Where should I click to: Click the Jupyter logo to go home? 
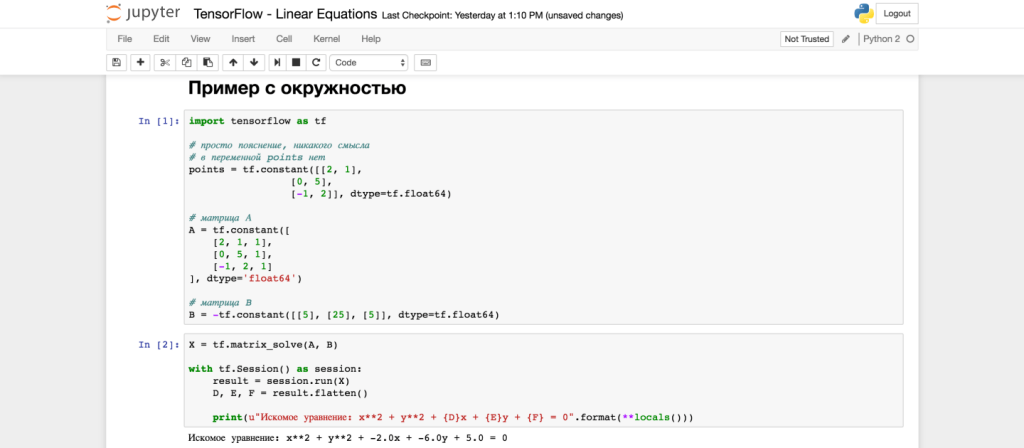(x=140, y=15)
